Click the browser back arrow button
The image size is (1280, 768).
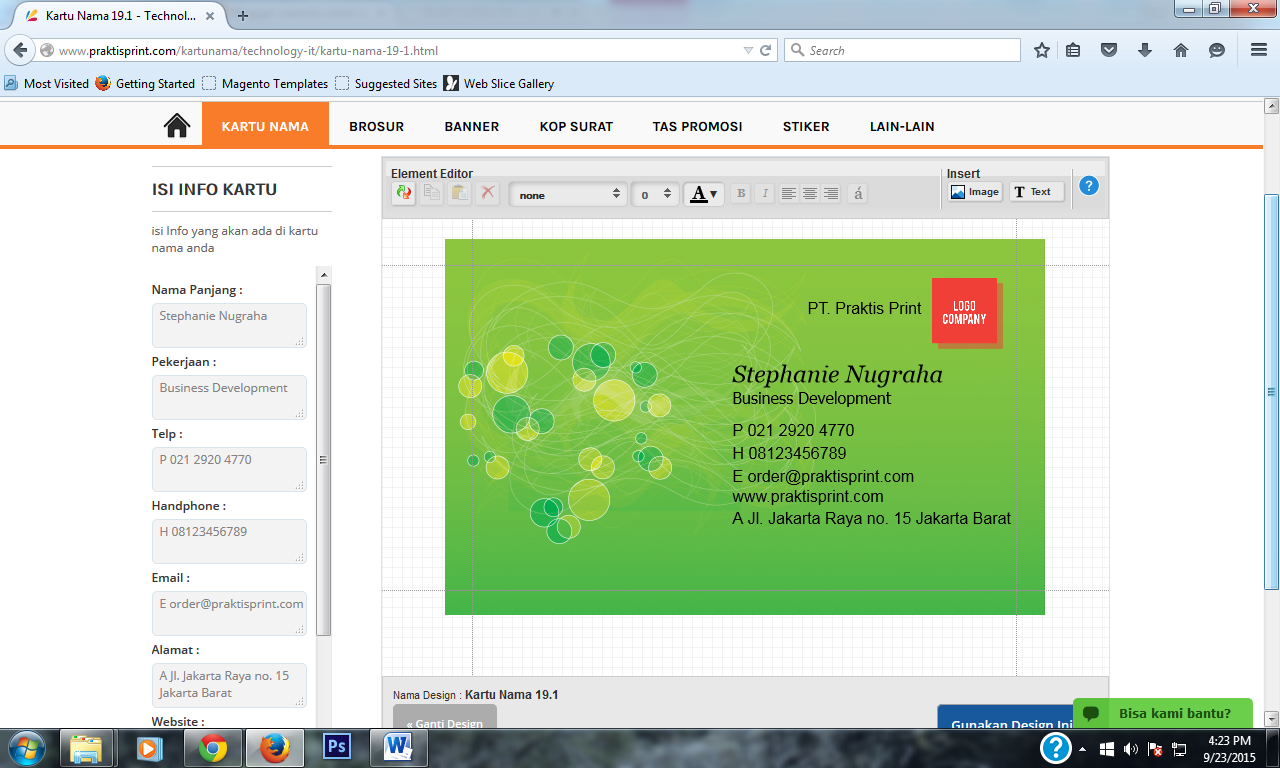coord(21,50)
